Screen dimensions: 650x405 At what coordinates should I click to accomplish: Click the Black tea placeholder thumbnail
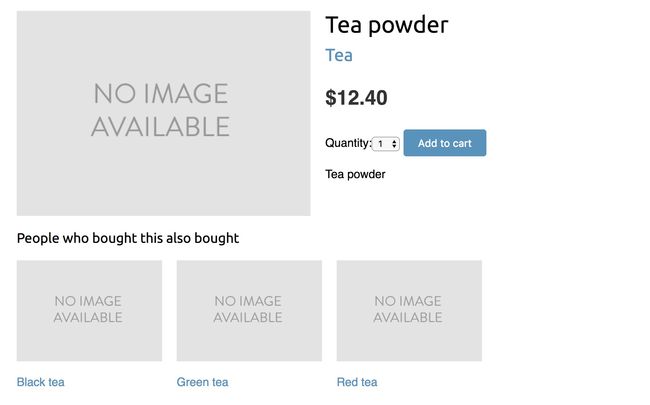pos(89,310)
